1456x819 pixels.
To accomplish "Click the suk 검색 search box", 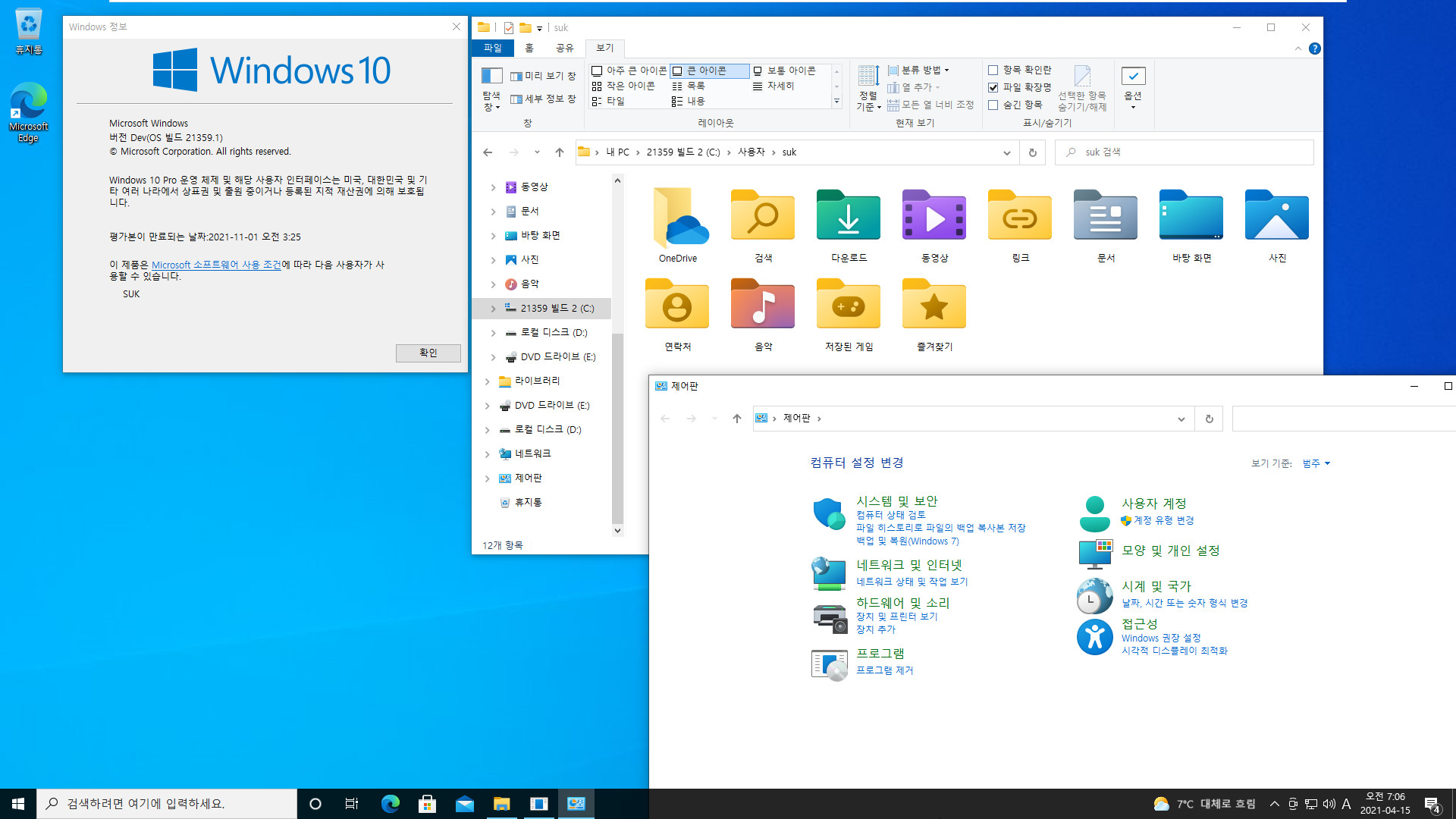I will [x=1184, y=152].
